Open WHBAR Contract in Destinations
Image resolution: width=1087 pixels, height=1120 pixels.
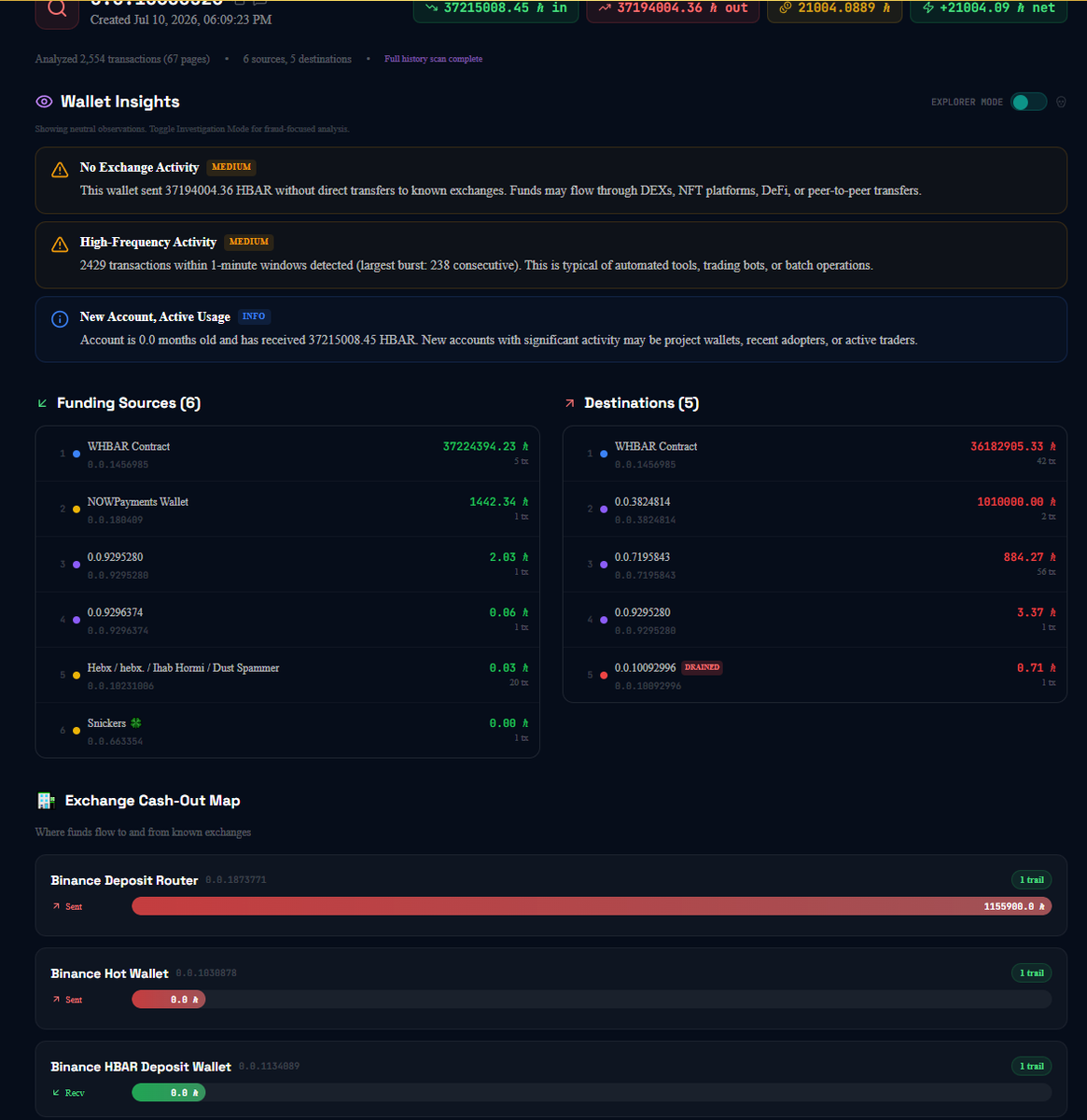(815, 454)
